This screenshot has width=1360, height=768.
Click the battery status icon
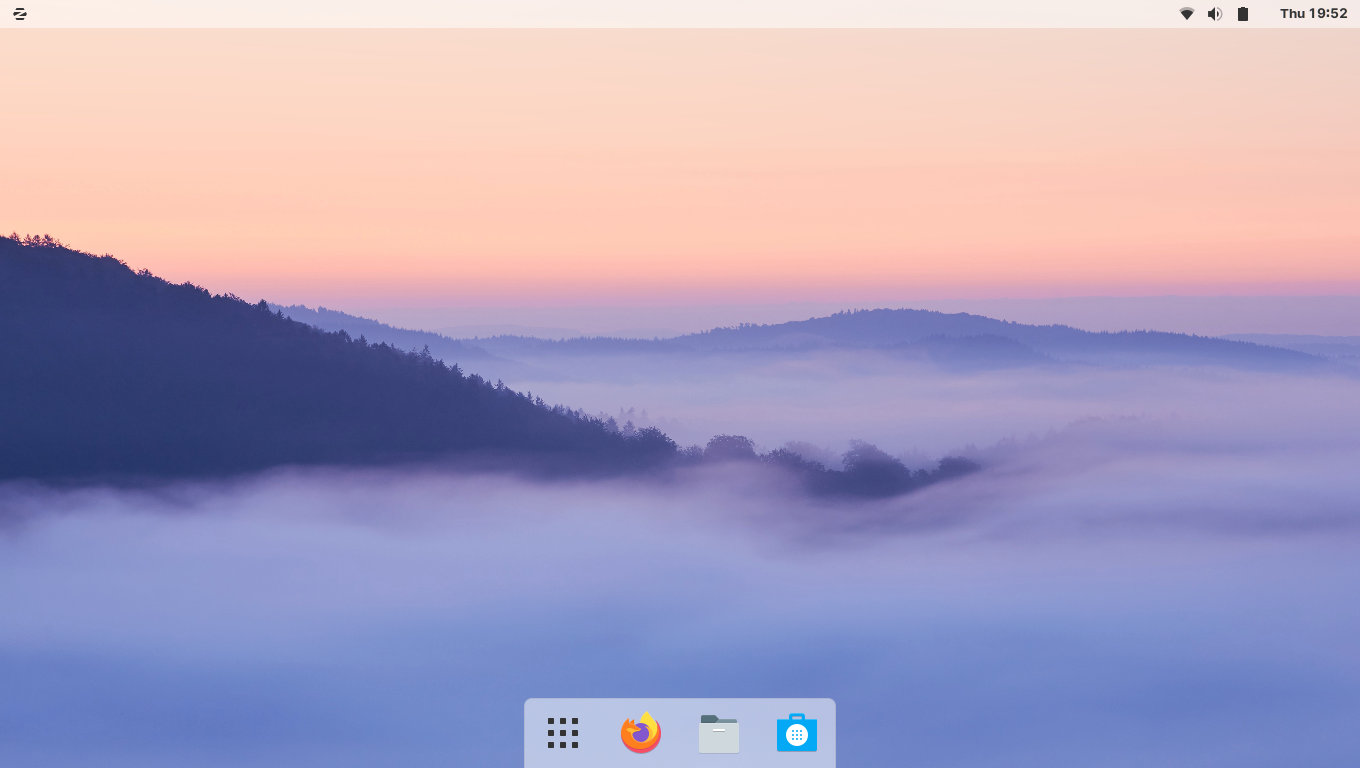(x=1243, y=14)
